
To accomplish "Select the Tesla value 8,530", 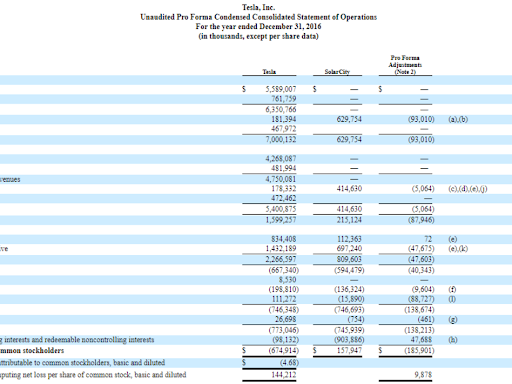I will (x=287, y=280).
